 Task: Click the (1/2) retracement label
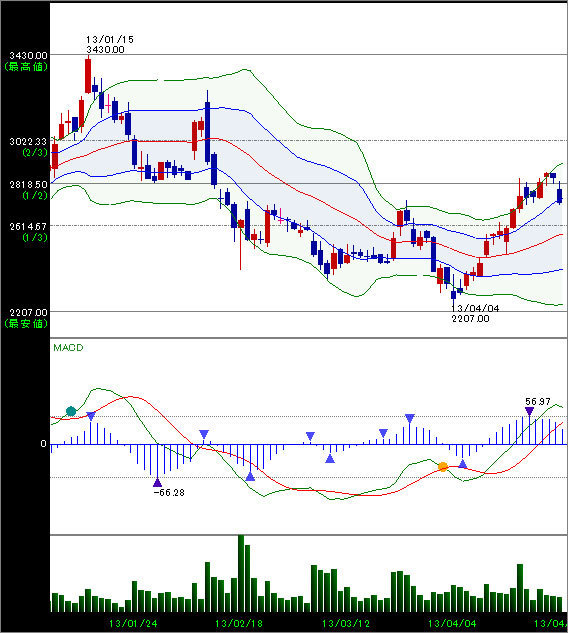(x=35, y=196)
